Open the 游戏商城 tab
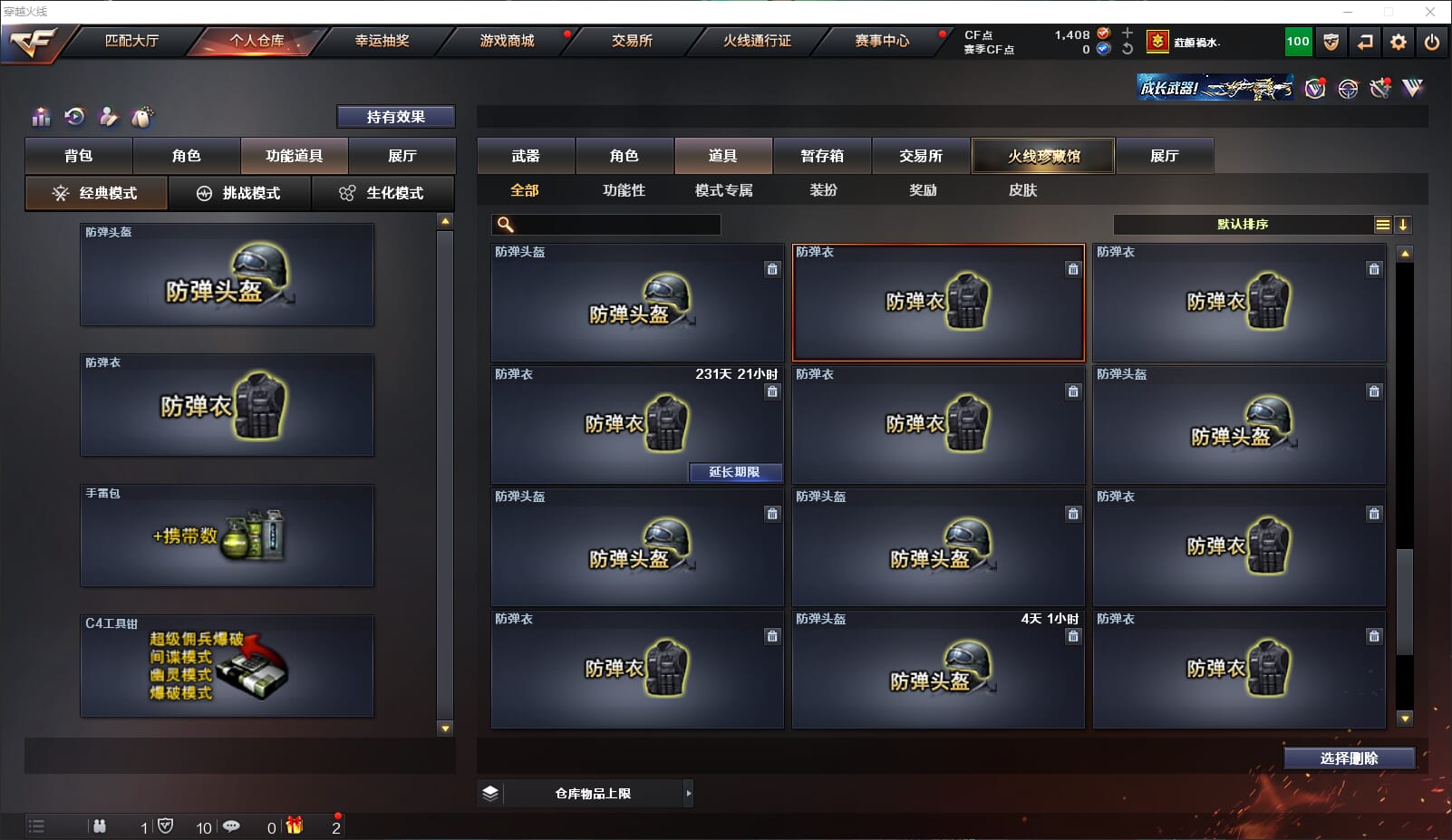The height and width of the screenshot is (840, 1452). [x=507, y=41]
